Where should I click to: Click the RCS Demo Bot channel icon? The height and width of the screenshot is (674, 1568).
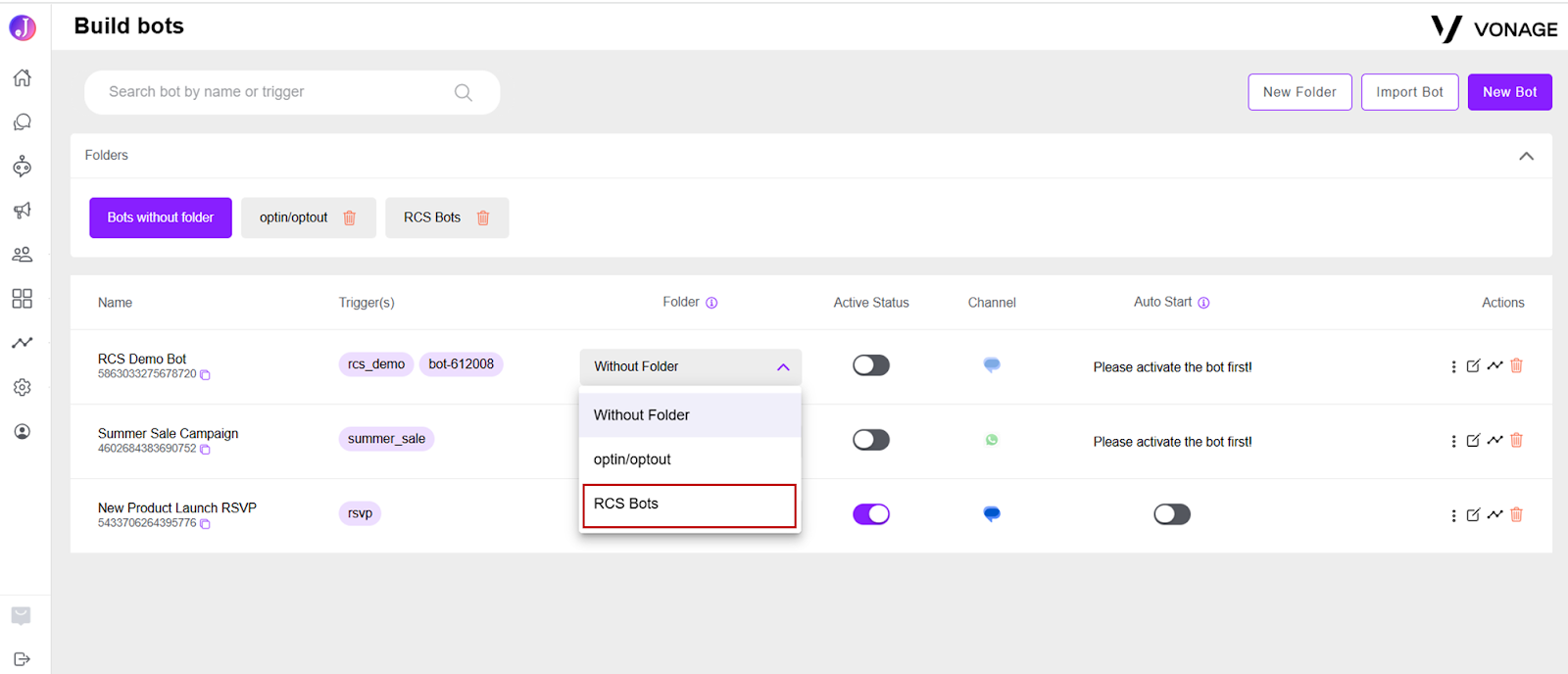(x=992, y=364)
